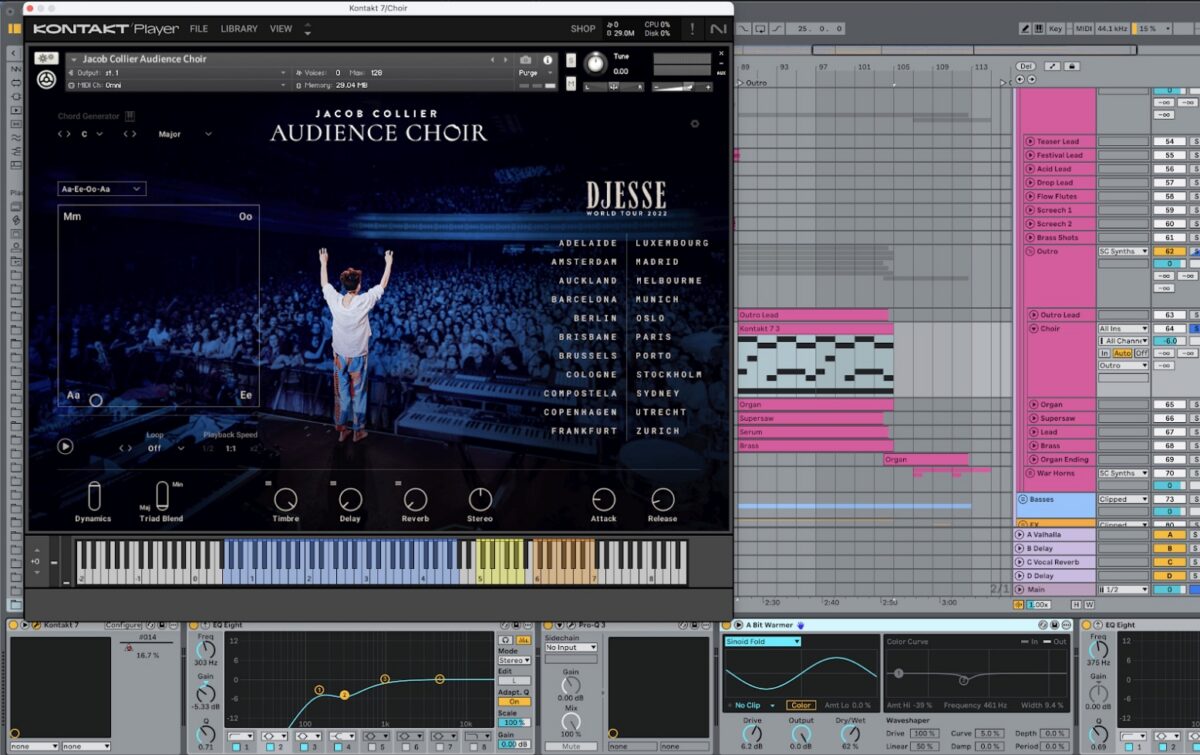The width and height of the screenshot is (1200, 755).
Task: Click the Configure button on Kontakt 7 device
Action: [124, 625]
